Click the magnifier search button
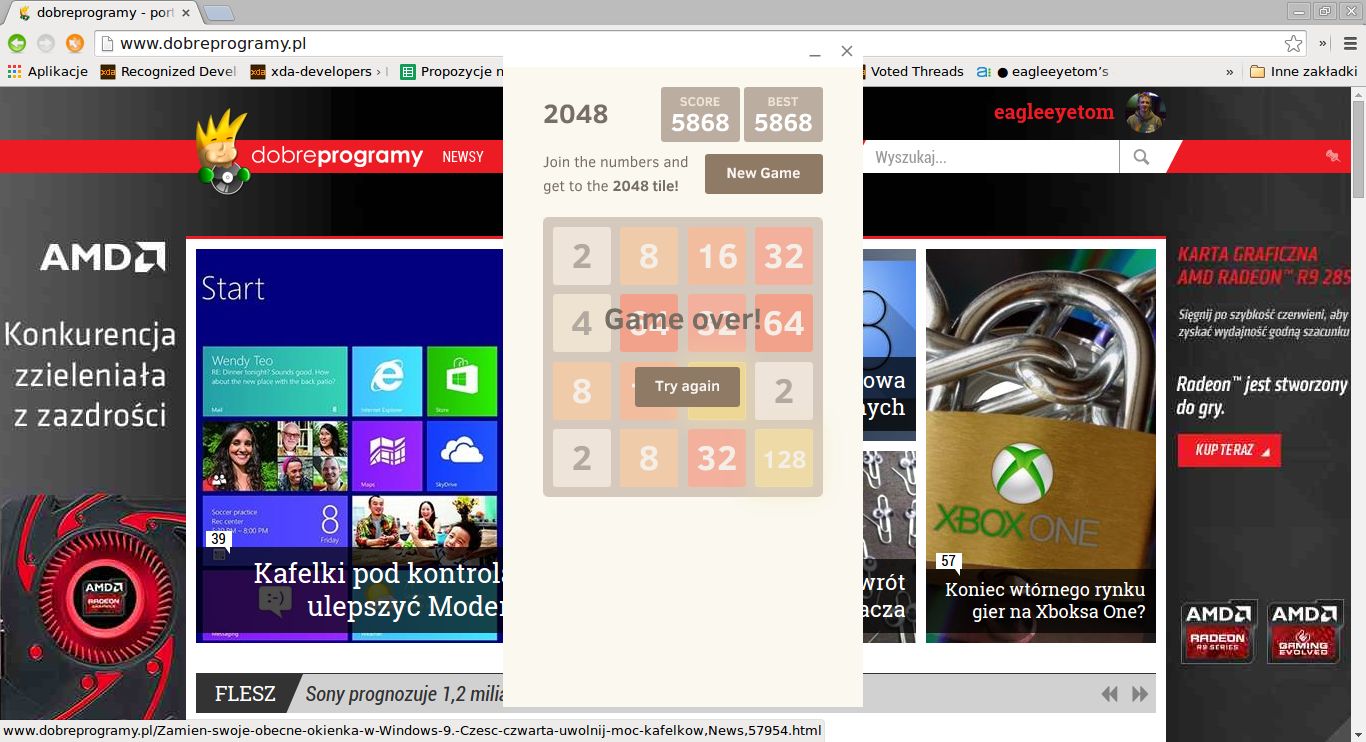 point(1142,157)
